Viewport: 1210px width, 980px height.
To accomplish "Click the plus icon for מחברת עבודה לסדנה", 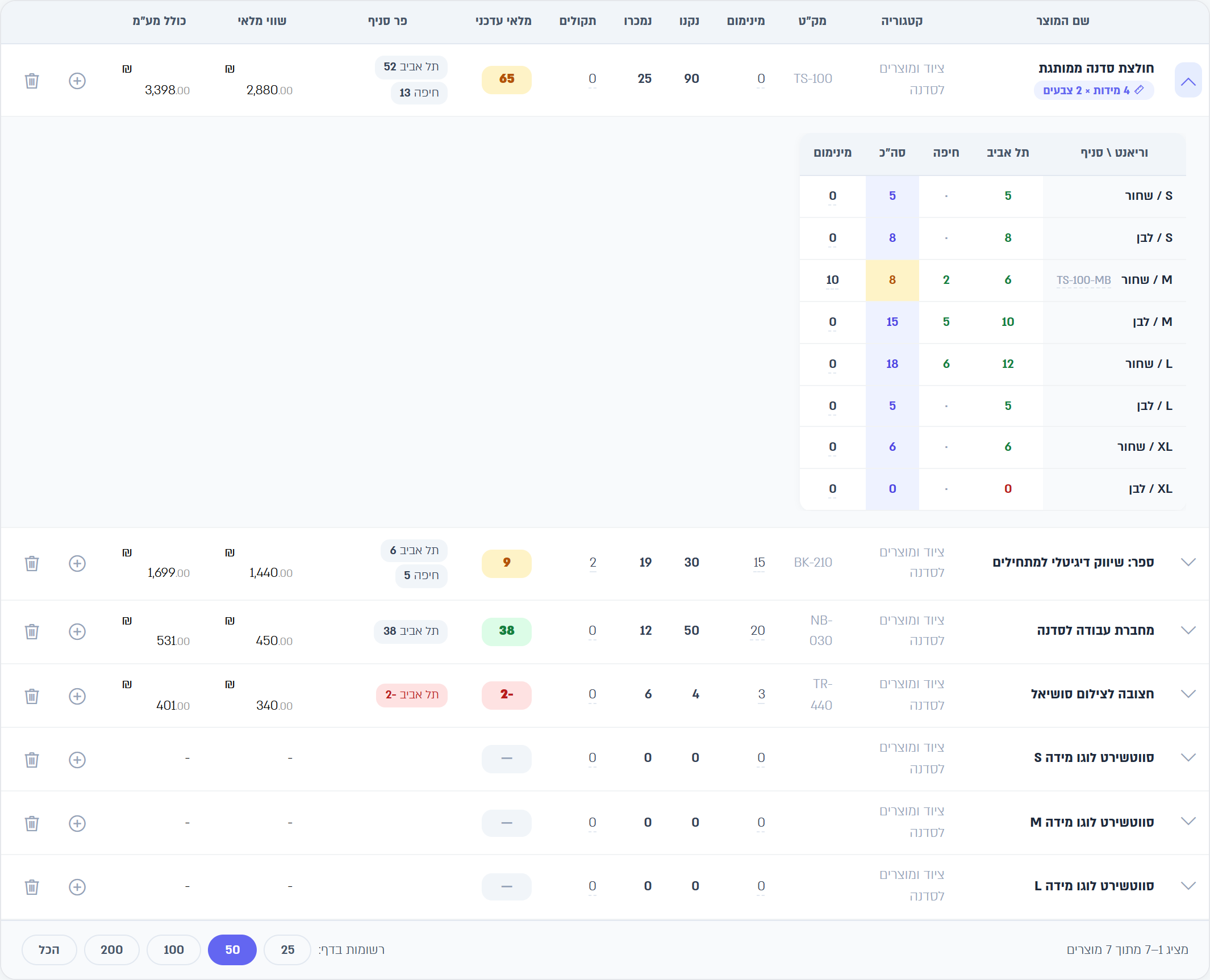I will 77,631.
